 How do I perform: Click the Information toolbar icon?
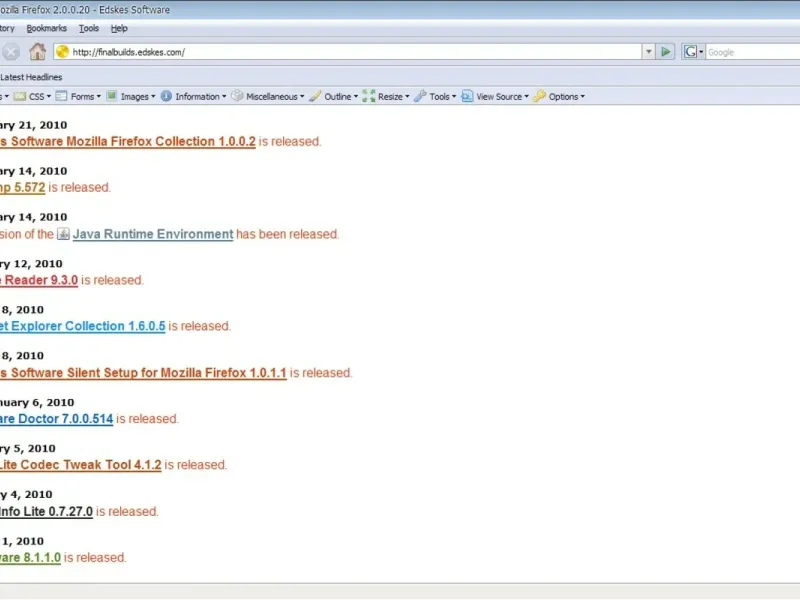[x=166, y=96]
